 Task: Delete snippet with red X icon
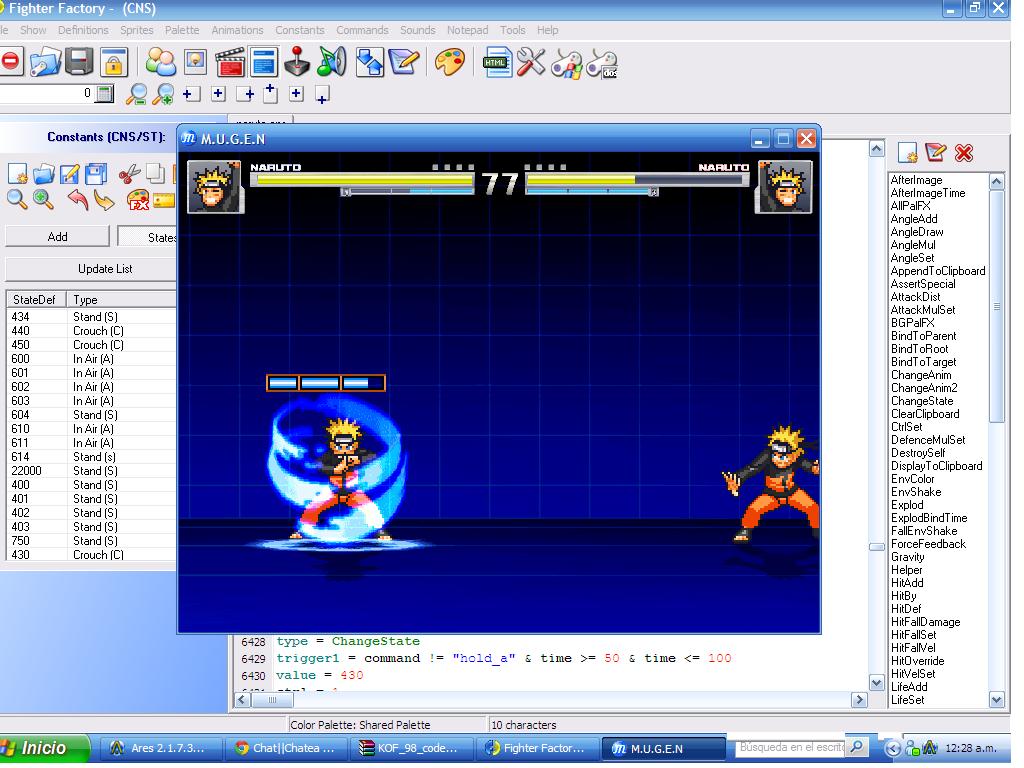(x=964, y=153)
